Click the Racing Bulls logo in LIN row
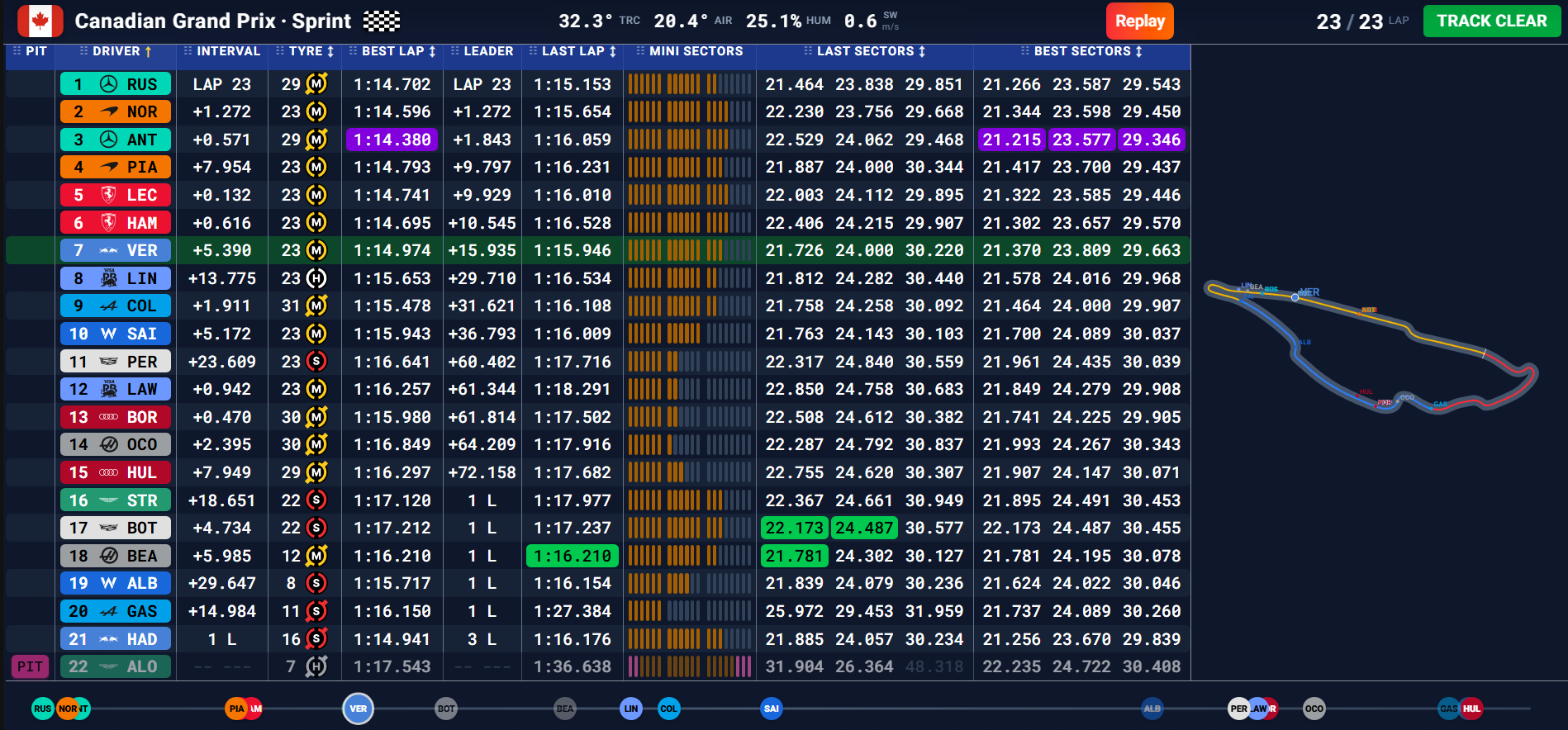Viewport: 1568px width, 730px height. (108, 278)
